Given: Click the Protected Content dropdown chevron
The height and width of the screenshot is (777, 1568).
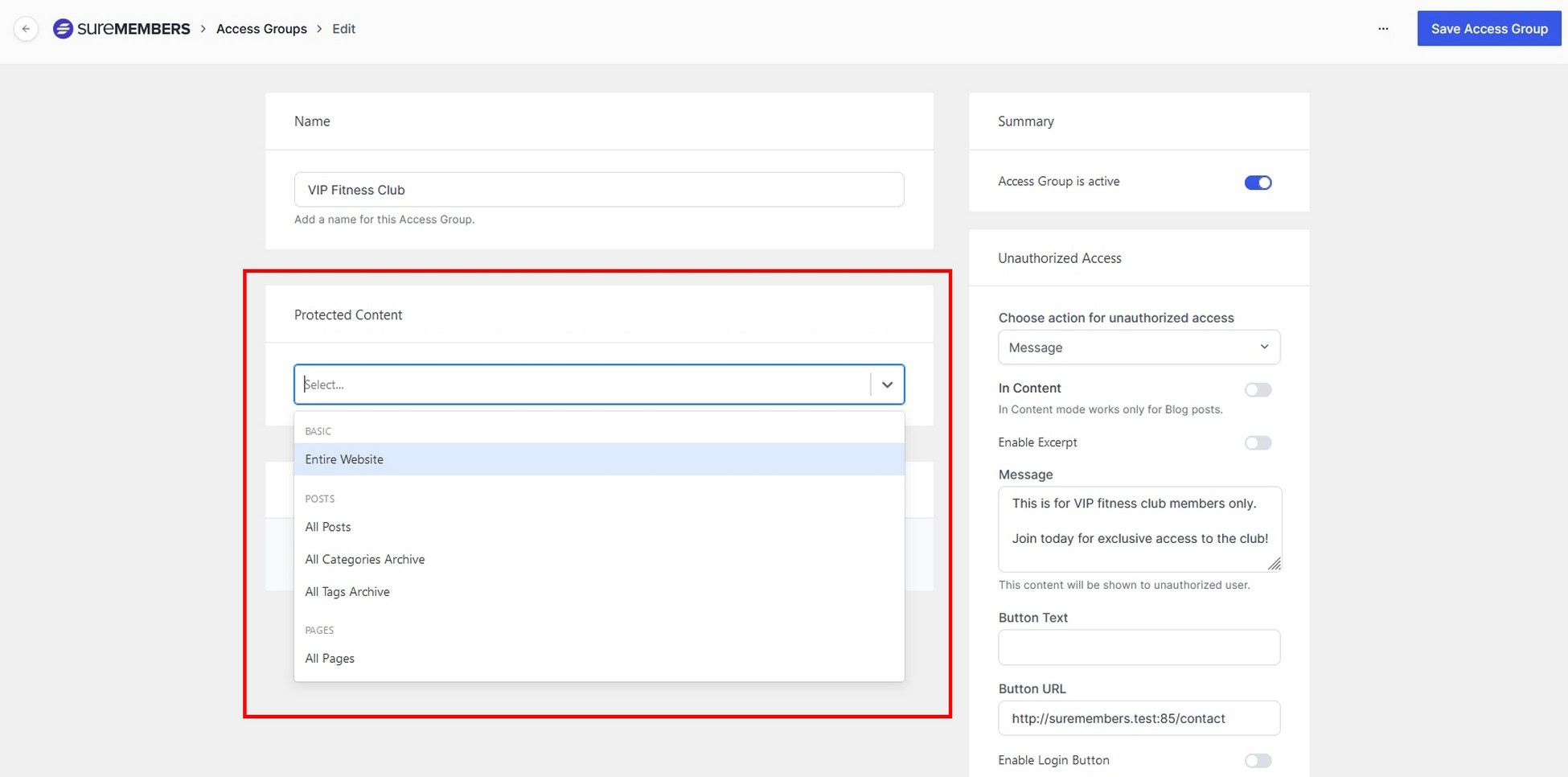Looking at the screenshot, I should click(x=887, y=384).
